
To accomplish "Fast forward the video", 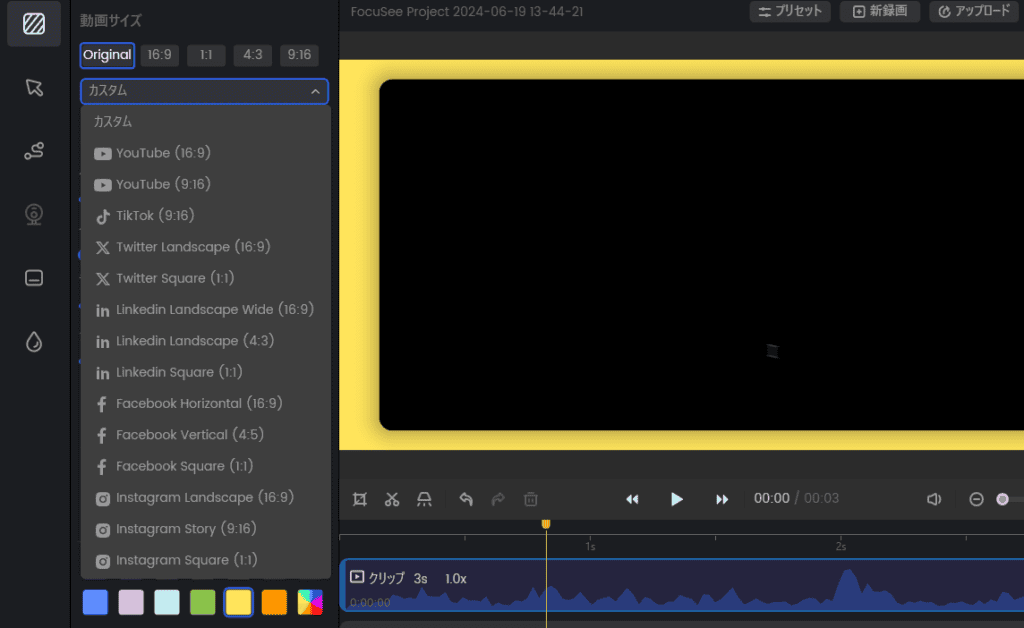I will tap(722, 499).
